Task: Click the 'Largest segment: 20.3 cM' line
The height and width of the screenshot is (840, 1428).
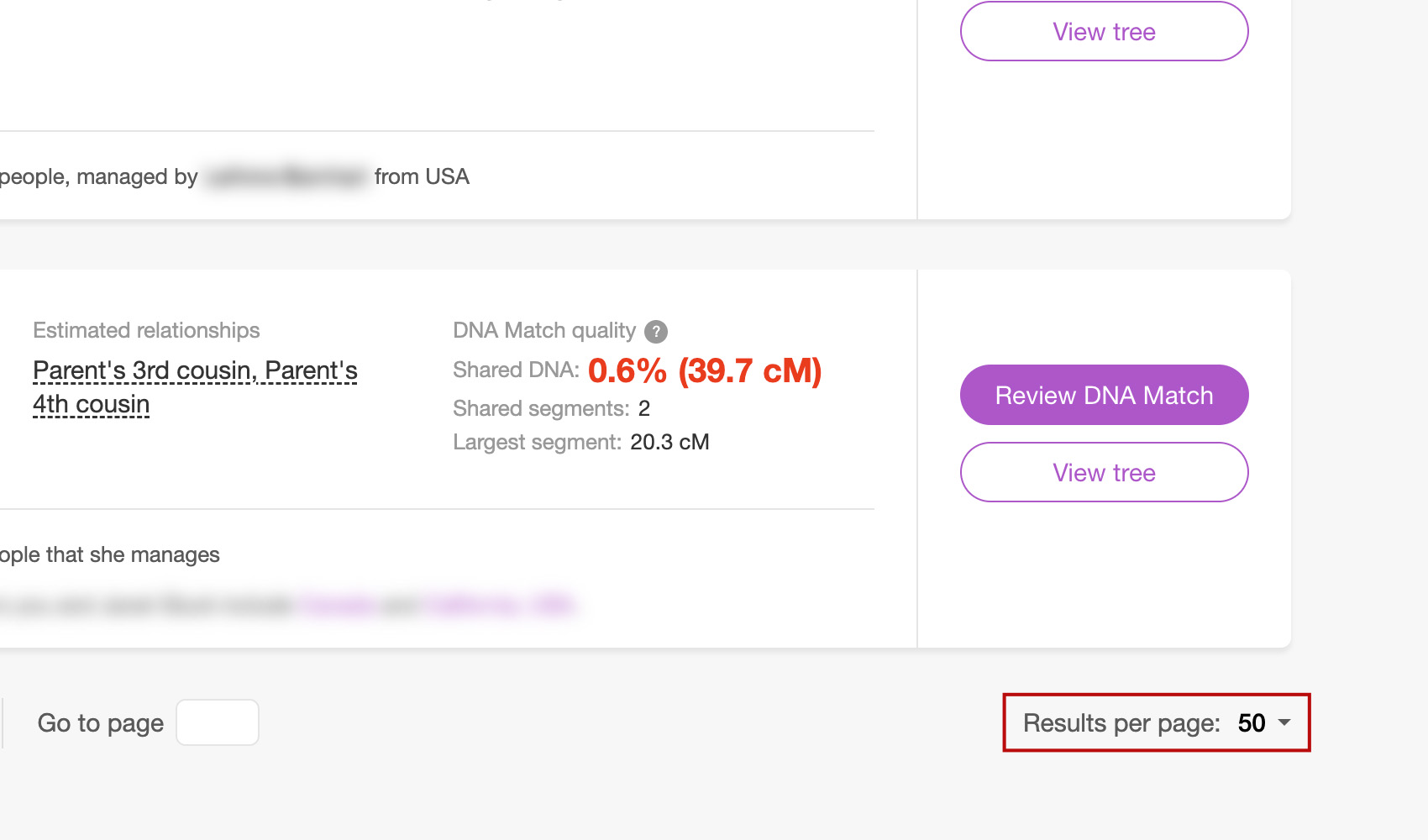Action: click(x=580, y=443)
